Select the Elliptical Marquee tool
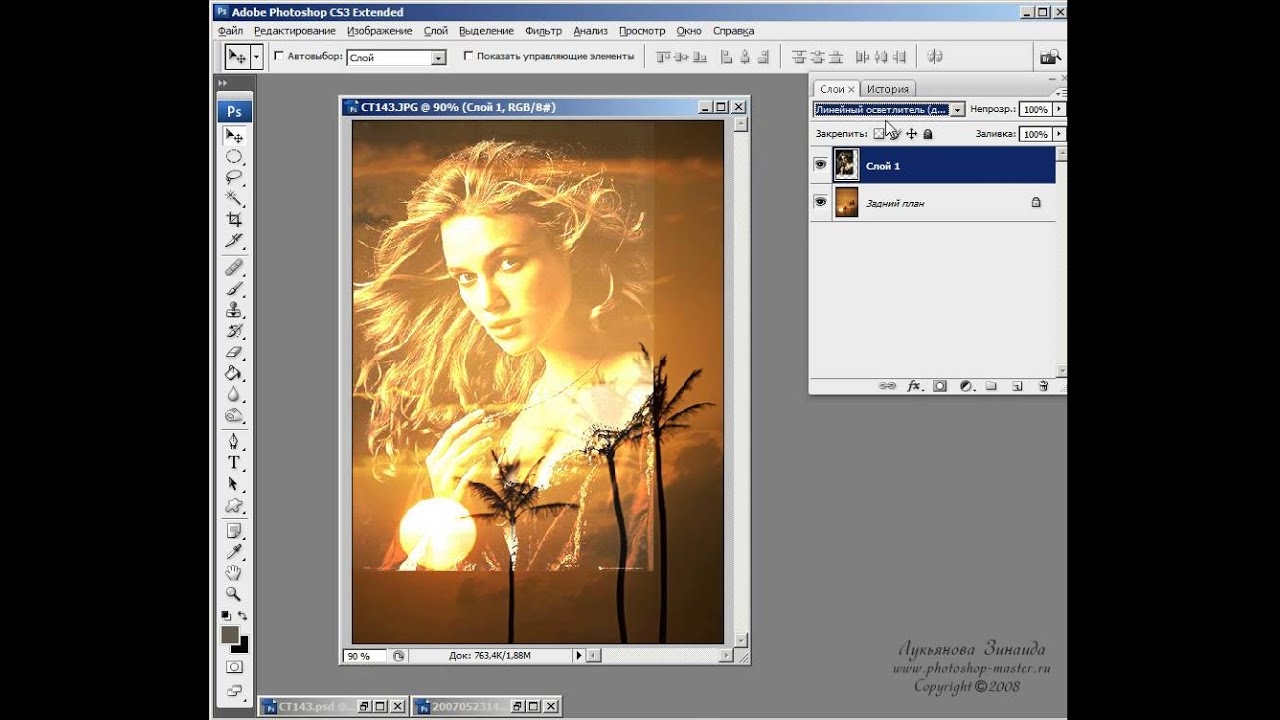This screenshot has width=1280, height=720. pyautogui.click(x=234, y=157)
